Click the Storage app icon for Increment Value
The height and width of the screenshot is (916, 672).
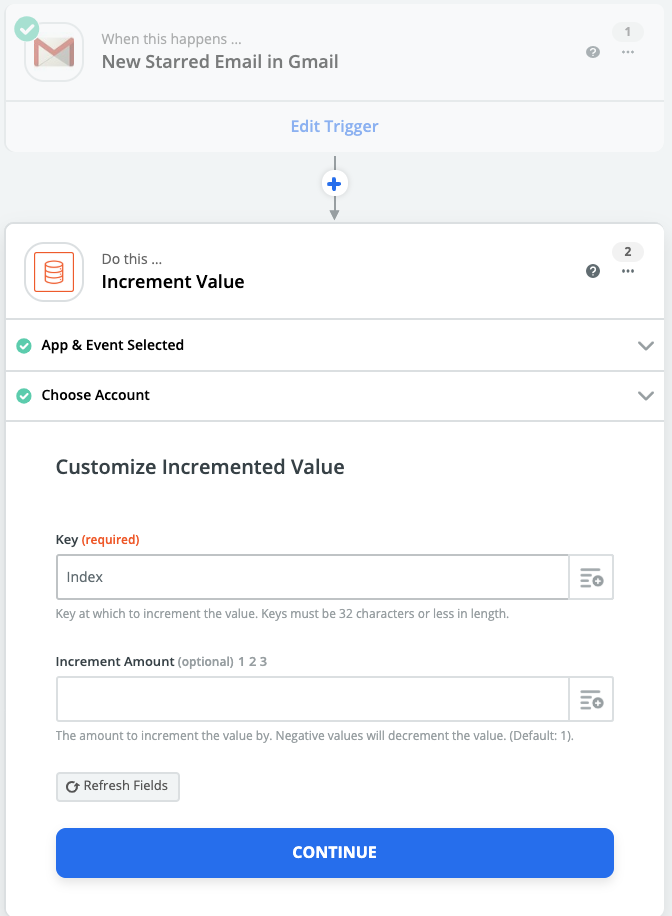(x=53, y=272)
